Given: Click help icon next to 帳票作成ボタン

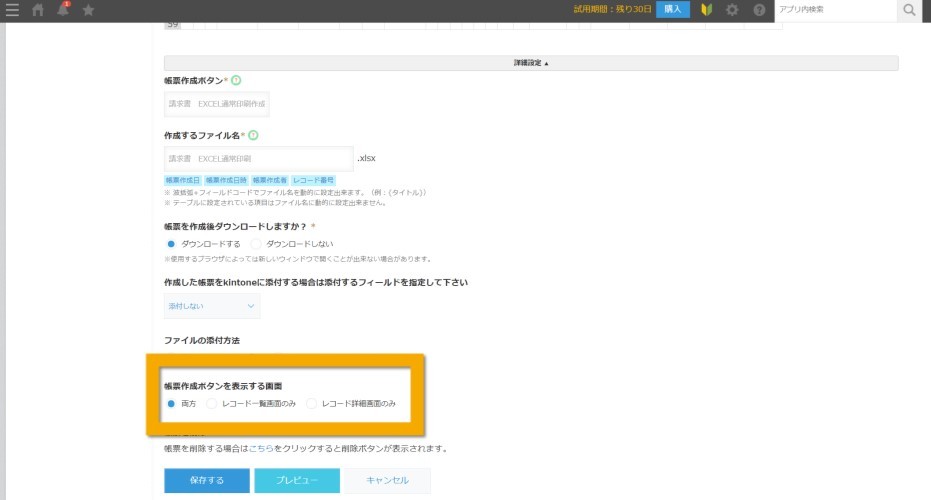Looking at the screenshot, I should (236, 80).
